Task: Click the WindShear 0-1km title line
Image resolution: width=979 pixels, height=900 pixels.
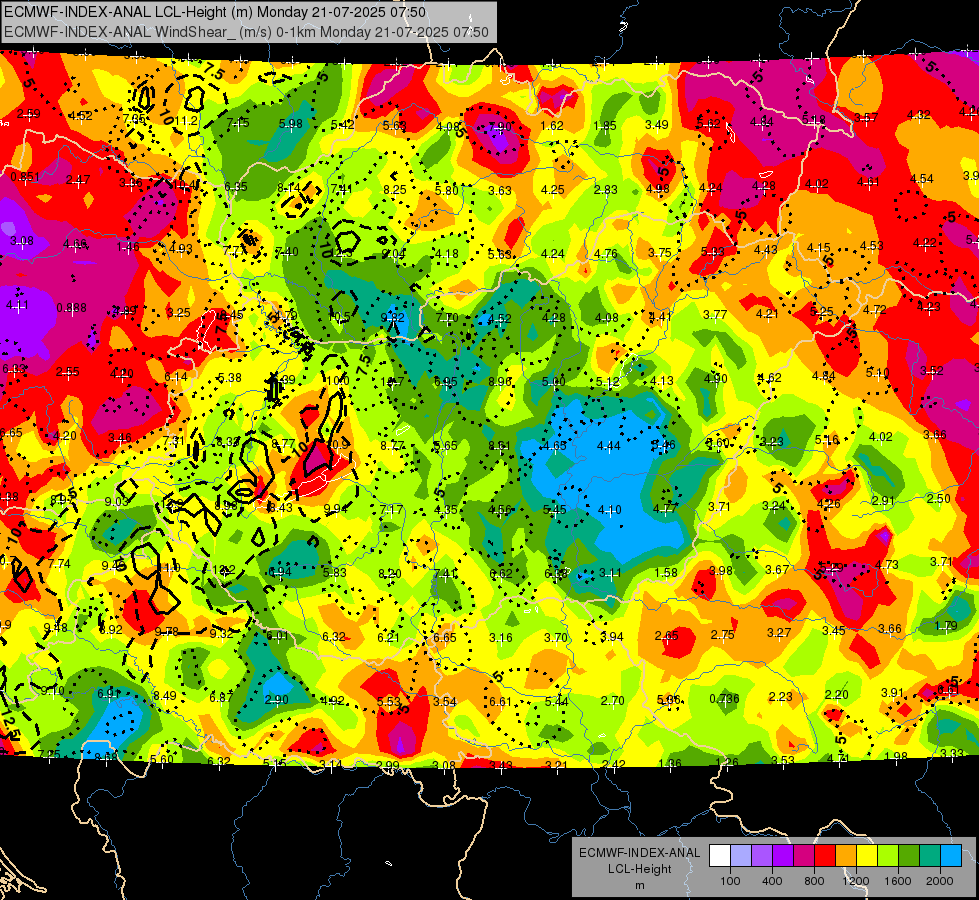Action: [246, 32]
